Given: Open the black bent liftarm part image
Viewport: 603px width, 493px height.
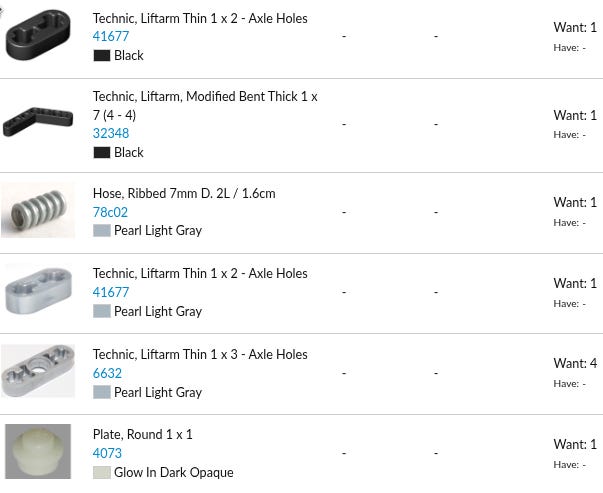Looking at the screenshot, I should coord(38,122).
